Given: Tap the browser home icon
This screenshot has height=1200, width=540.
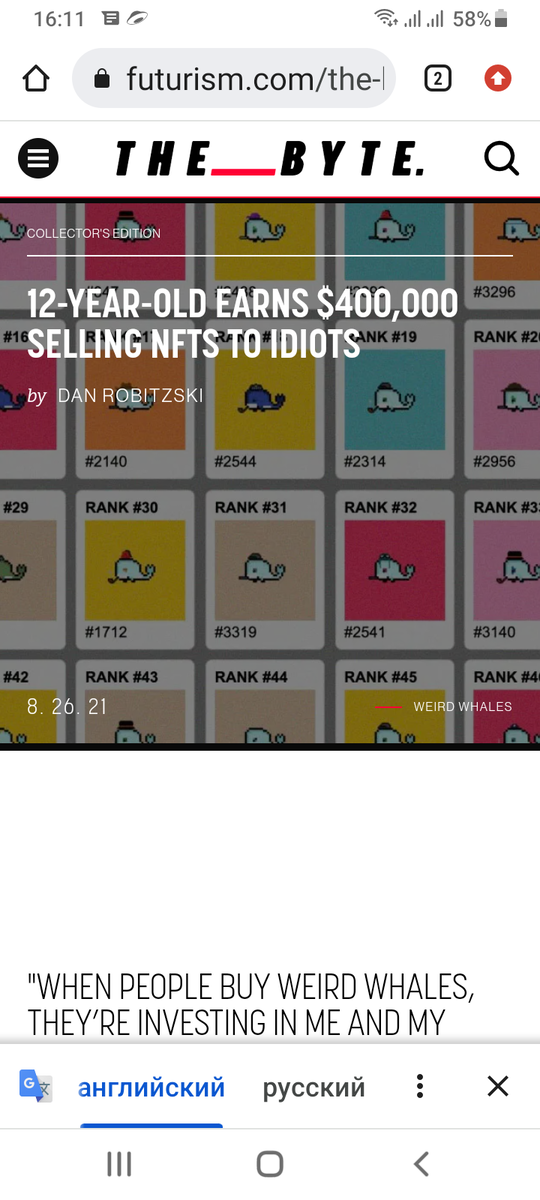Looking at the screenshot, I should pos(36,78).
